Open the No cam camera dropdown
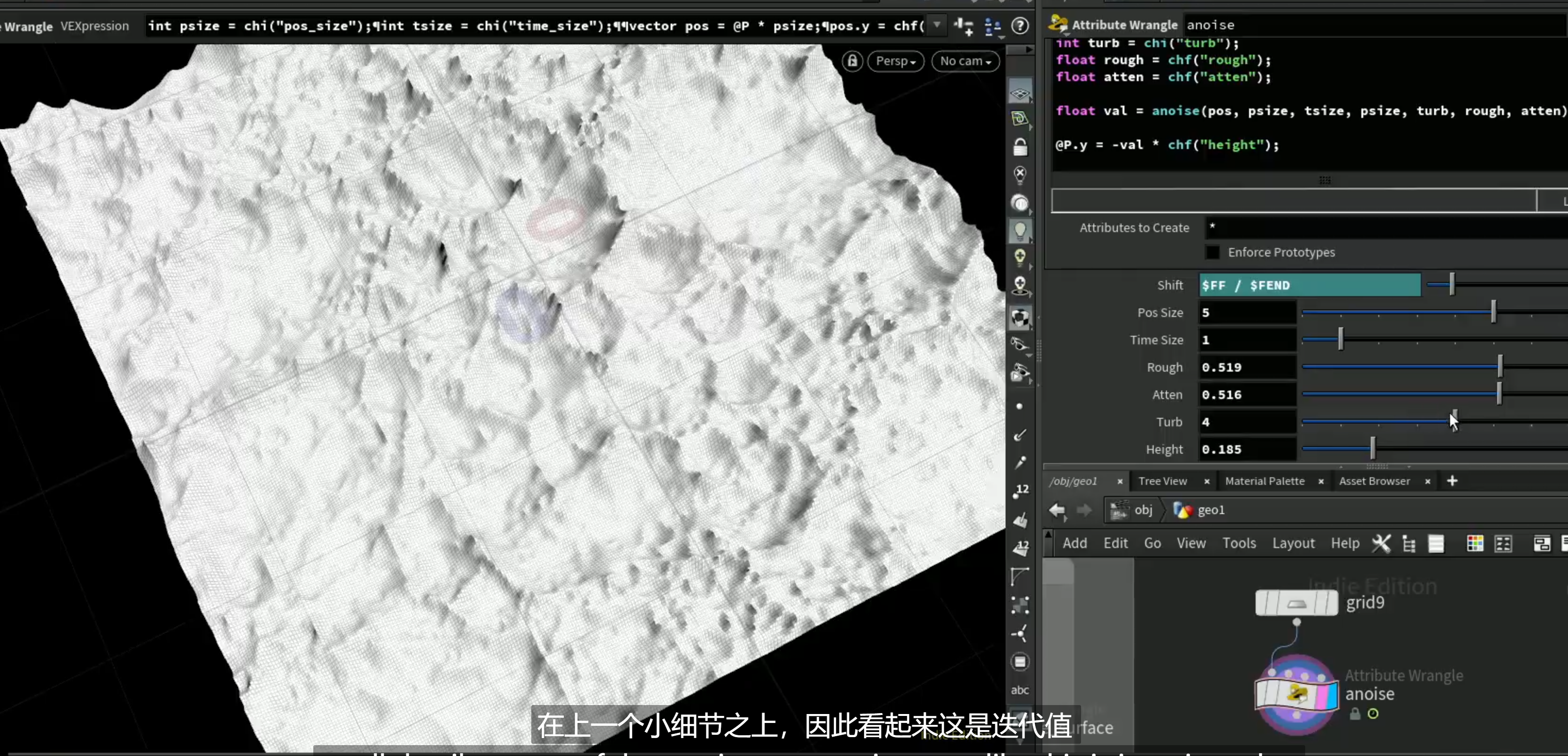The image size is (1568, 756). [x=965, y=61]
